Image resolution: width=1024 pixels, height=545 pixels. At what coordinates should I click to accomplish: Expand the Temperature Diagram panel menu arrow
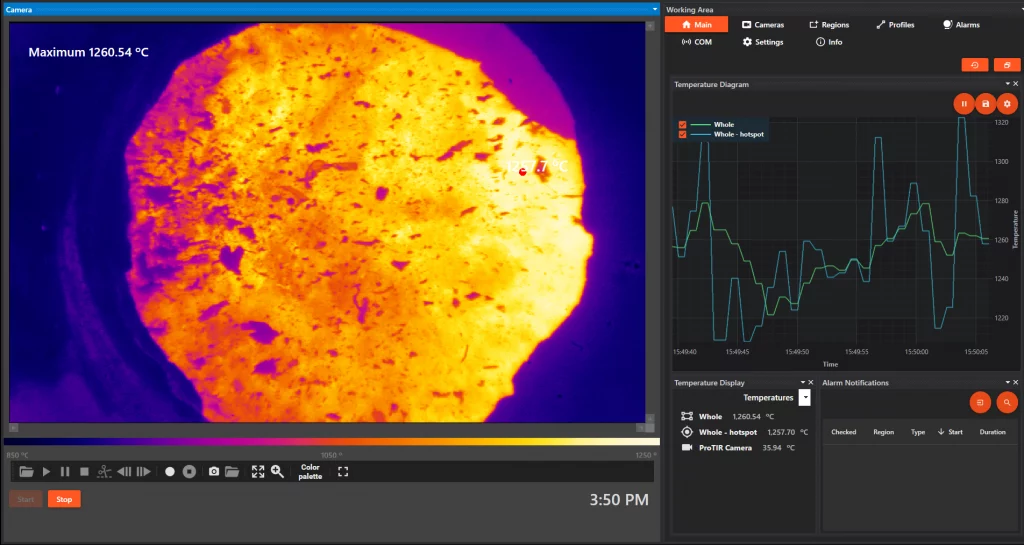click(x=1006, y=85)
